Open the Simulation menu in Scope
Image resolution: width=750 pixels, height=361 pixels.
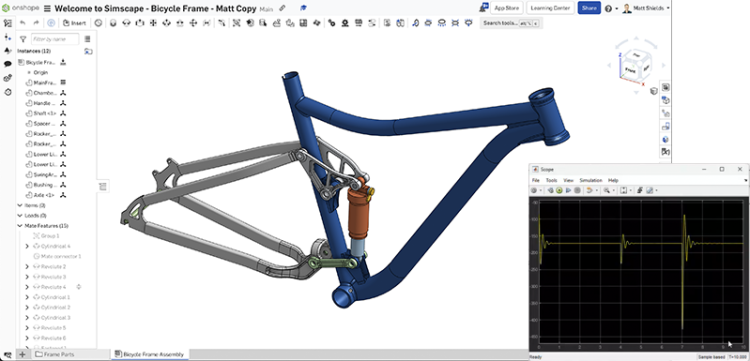(x=591, y=180)
